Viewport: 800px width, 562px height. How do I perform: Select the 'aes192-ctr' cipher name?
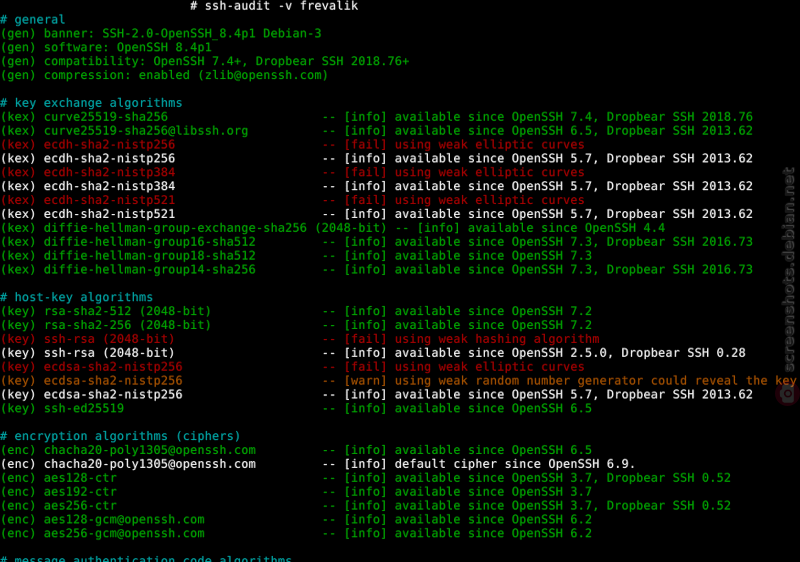pos(80,492)
